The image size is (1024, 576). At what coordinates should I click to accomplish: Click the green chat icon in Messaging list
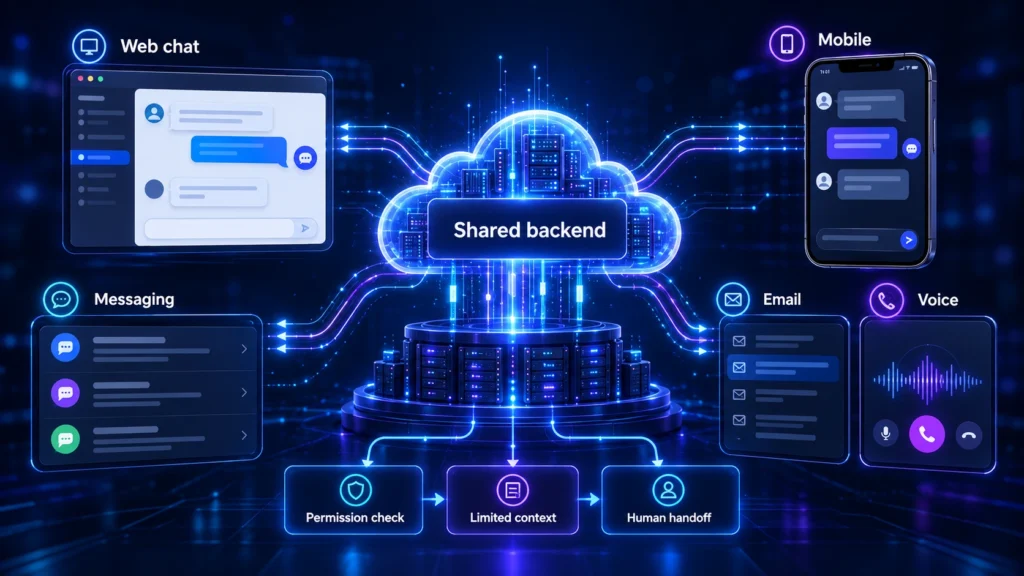click(65, 439)
